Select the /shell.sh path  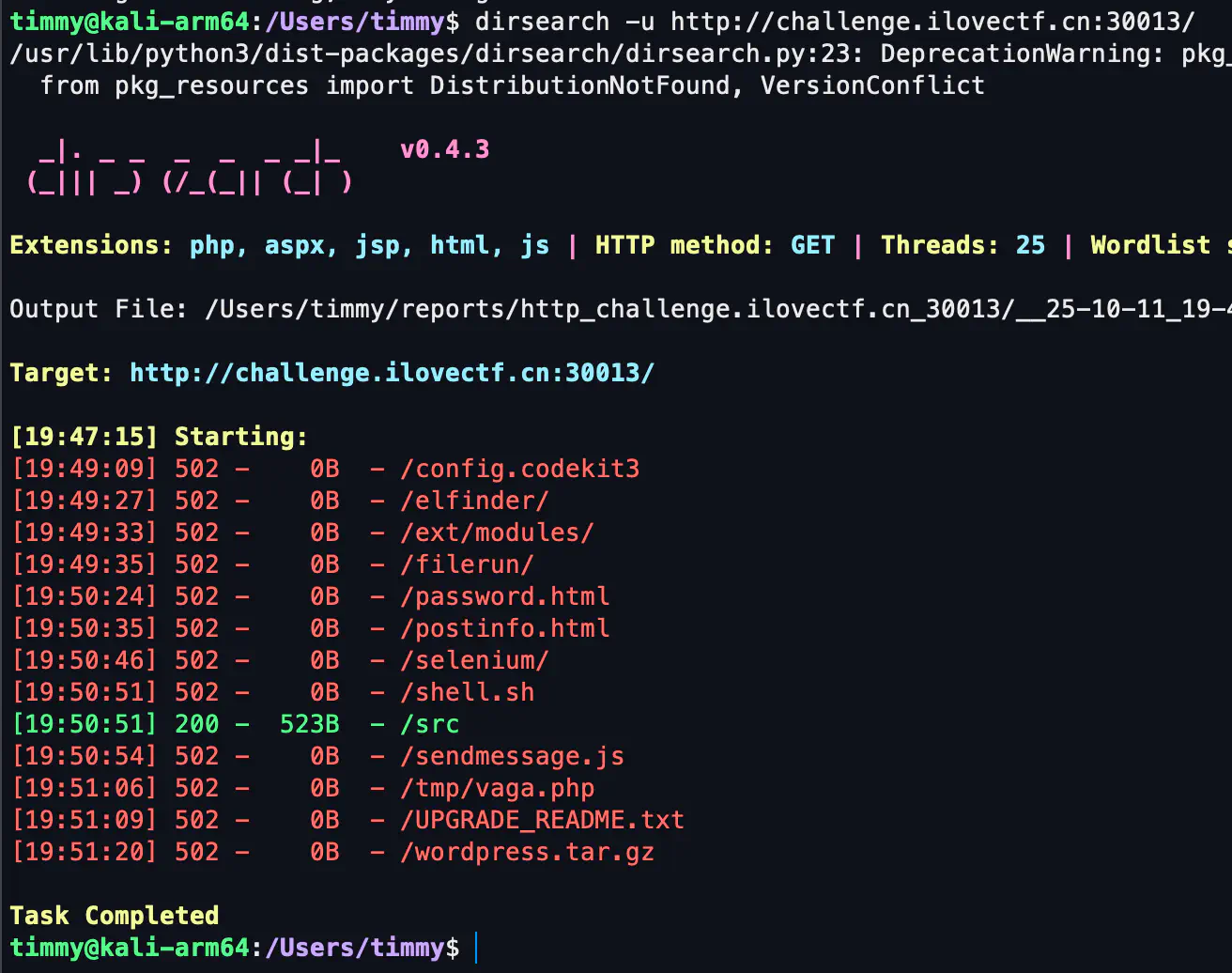pyautogui.click(x=467, y=692)
